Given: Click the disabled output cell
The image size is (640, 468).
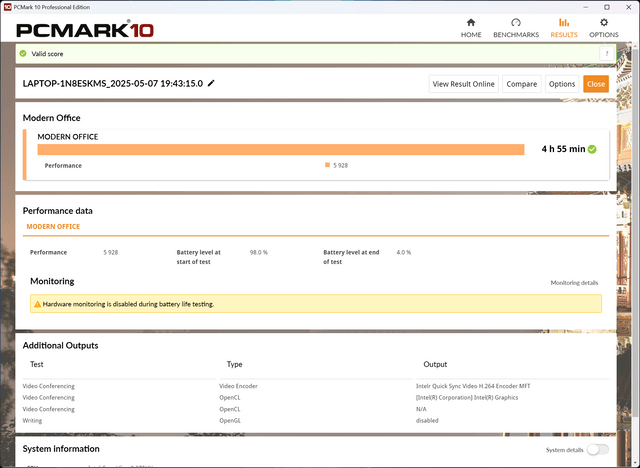Looking at the screenshot, I should 427,420.
